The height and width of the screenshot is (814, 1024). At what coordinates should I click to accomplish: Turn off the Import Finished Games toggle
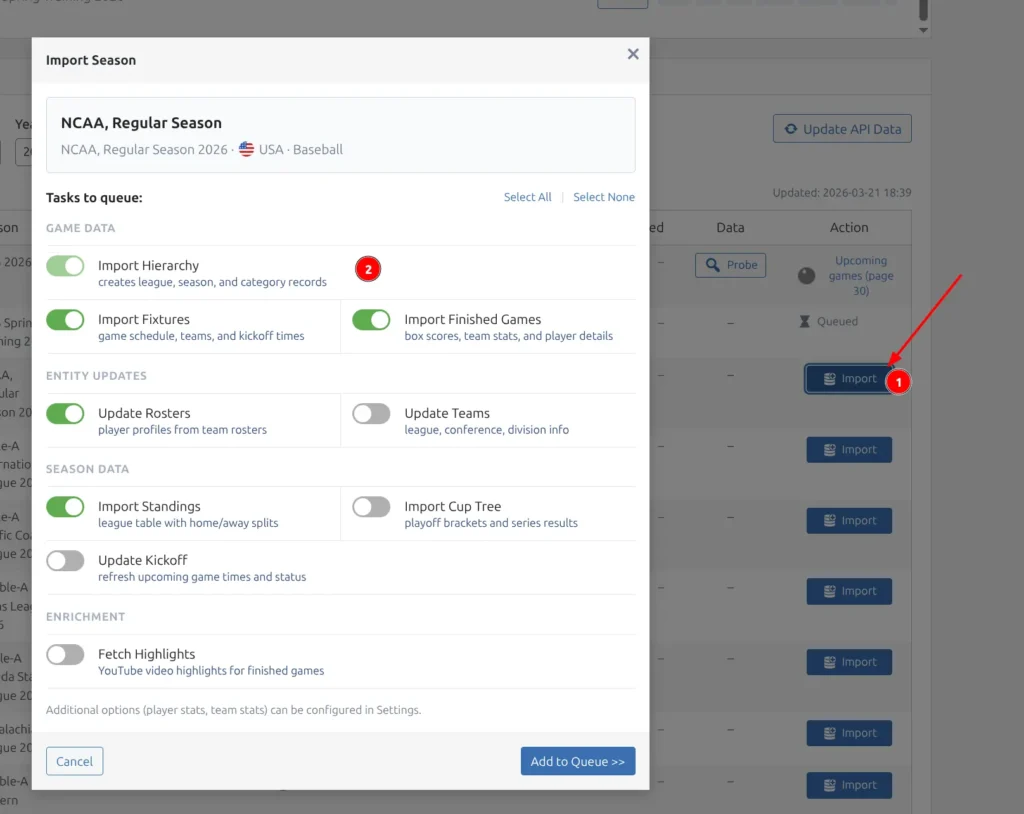372,320
